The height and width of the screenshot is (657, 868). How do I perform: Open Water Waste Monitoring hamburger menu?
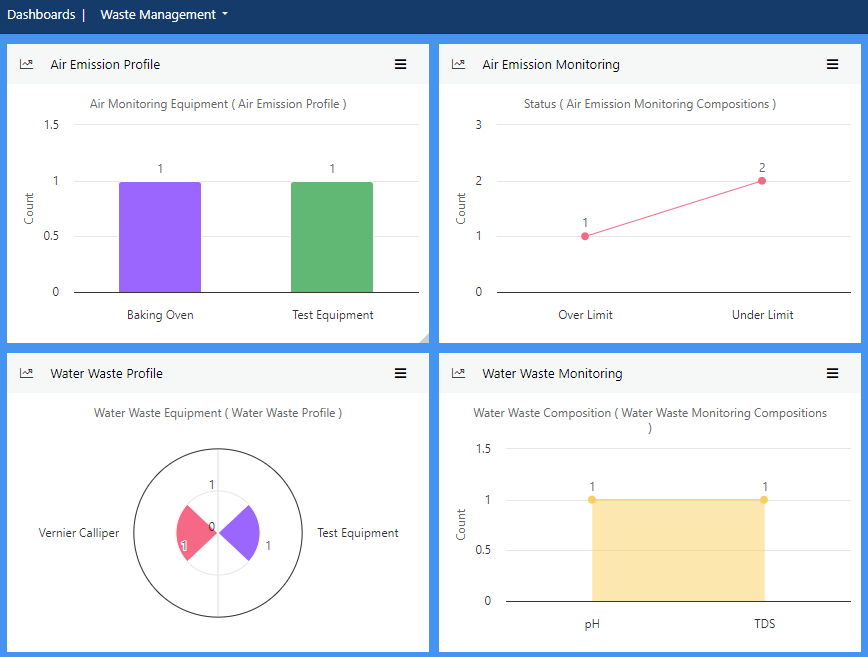pyautogui.click(x=832, y=373)
